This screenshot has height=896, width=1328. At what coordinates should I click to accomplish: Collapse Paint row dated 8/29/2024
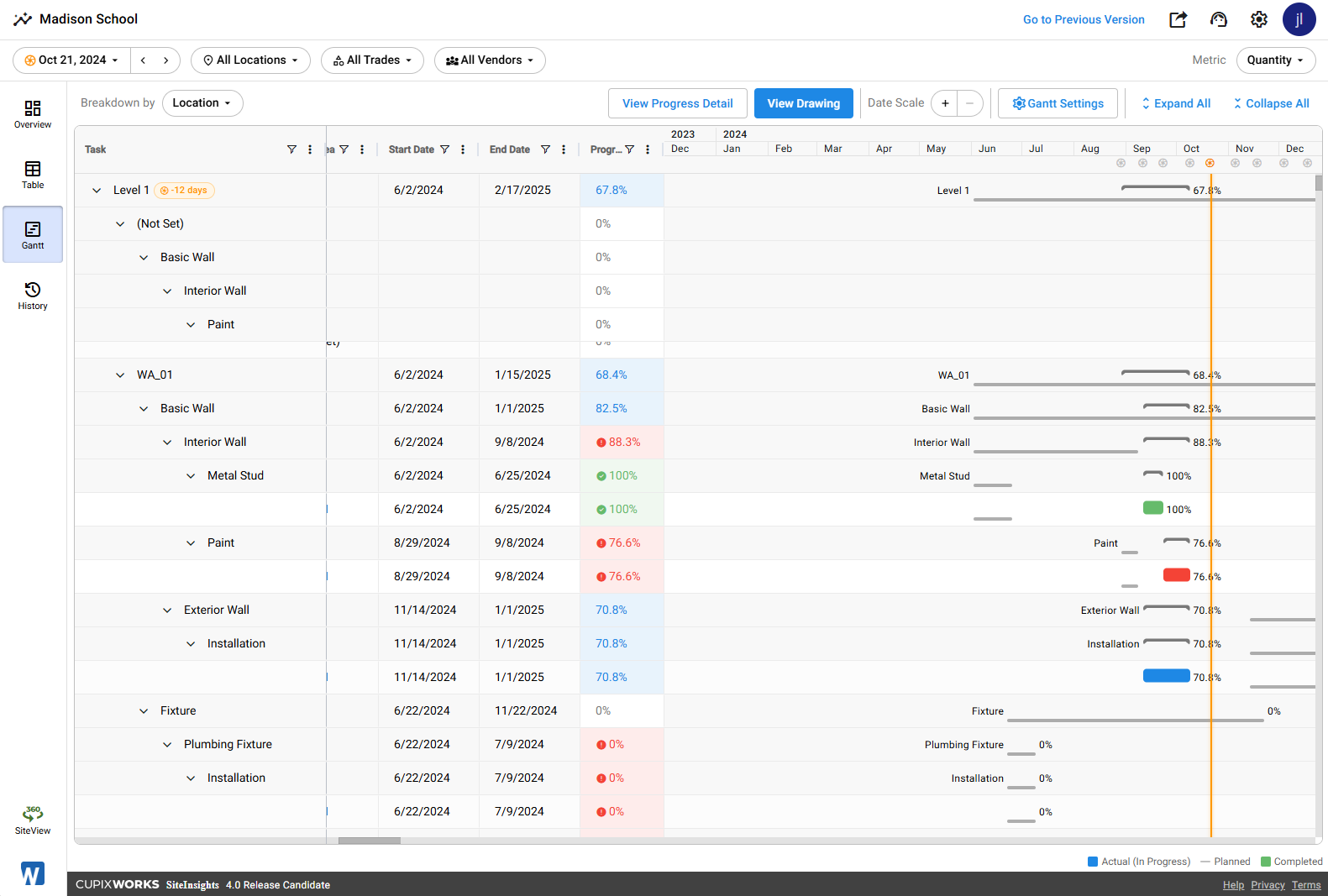[191, 543]
